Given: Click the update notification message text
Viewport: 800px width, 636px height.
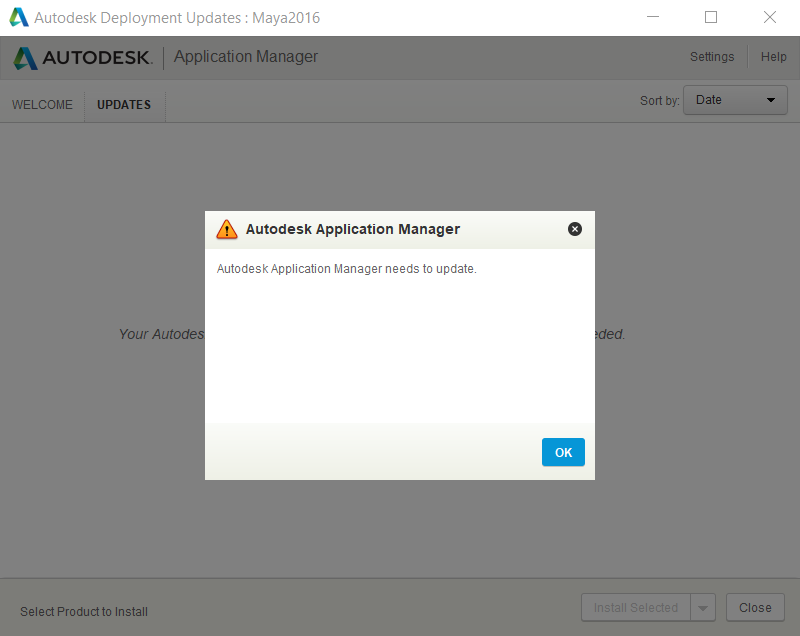Looking at the screenshot, I should [347, 268].
